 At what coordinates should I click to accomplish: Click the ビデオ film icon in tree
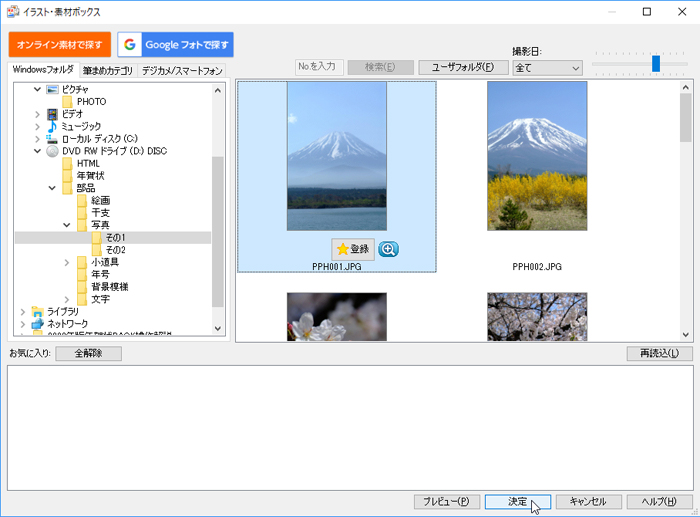(53, 114)
